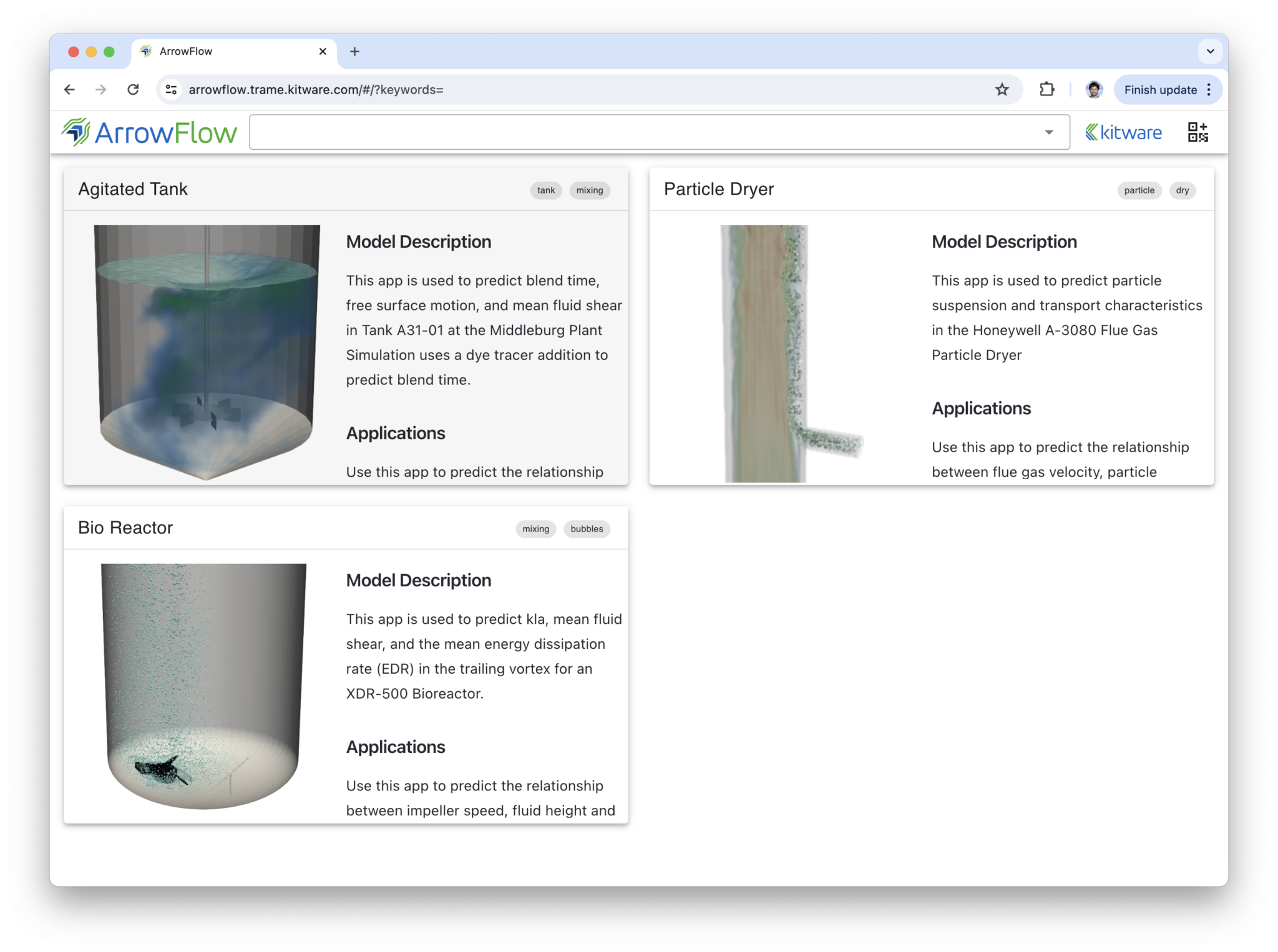Toggle the bubbles tag on Bio Reactor
This screenshot has height=952, width=1278.
(x=586, y=528)
